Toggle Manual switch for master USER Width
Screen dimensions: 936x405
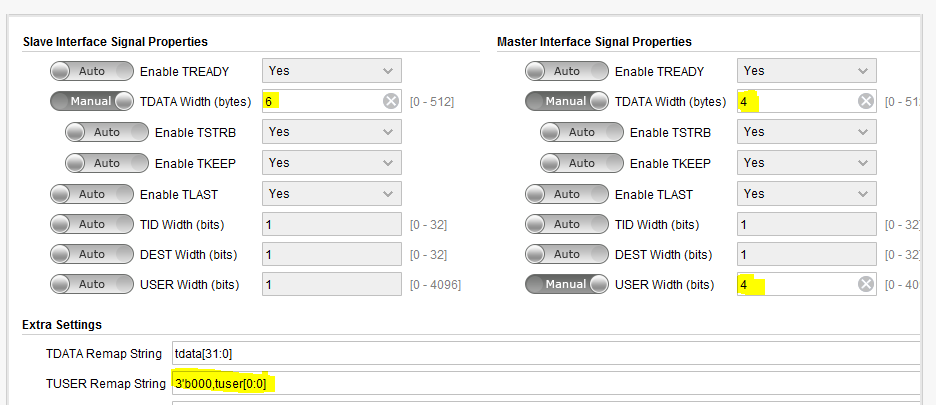click(x=567, y=284)
